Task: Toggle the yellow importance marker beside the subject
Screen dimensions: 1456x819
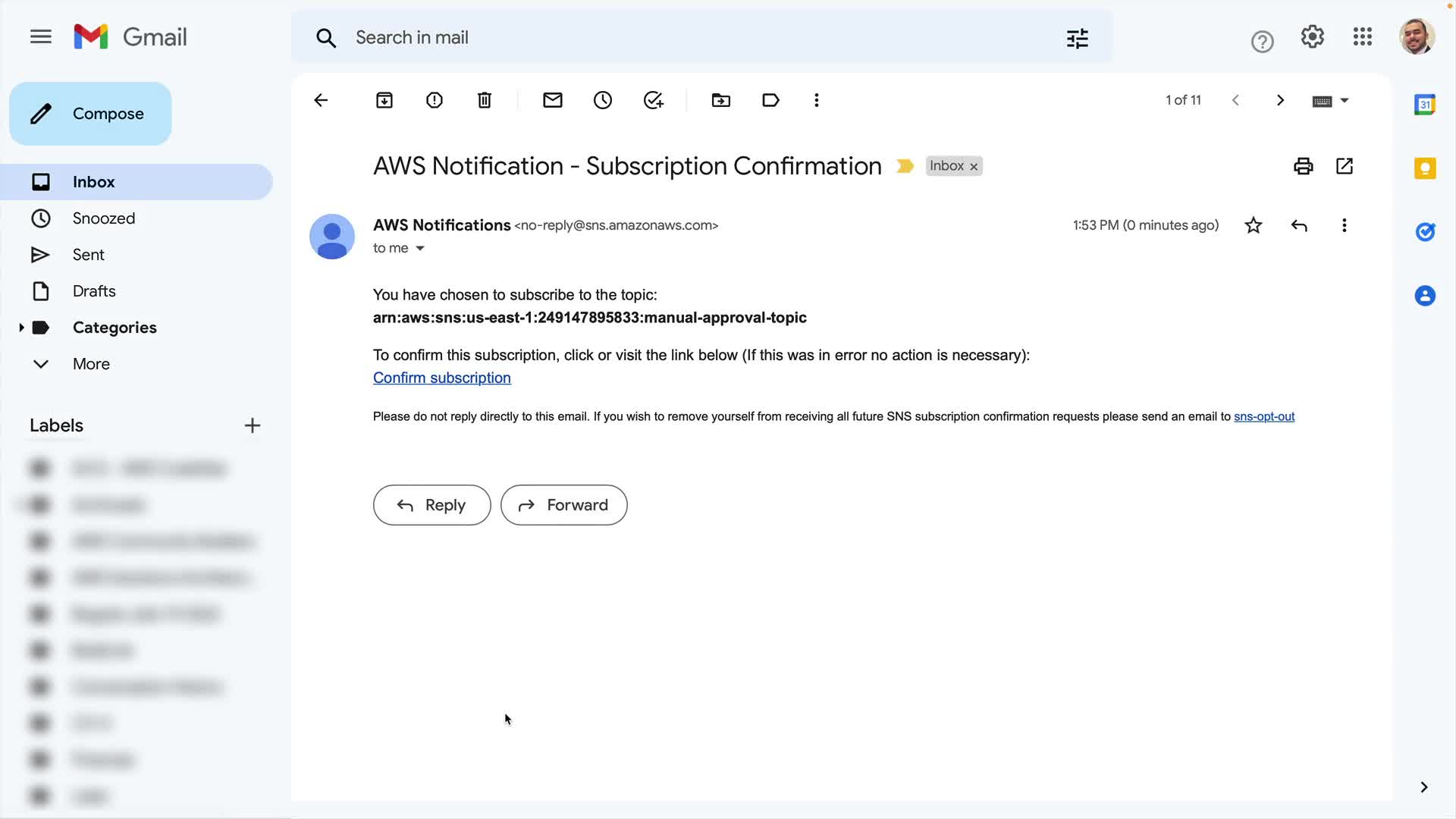Action: pyautogui.click(x=905, y=166)
